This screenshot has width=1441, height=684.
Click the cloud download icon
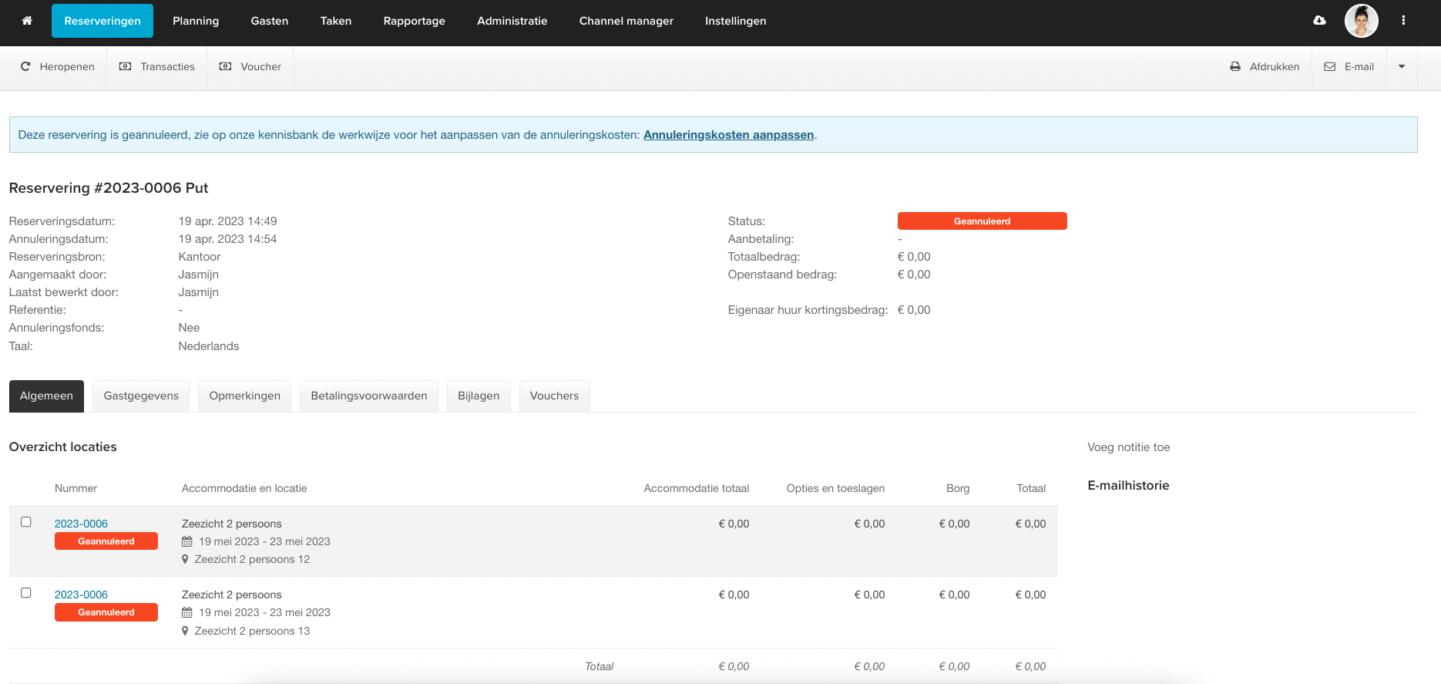click(x=1319, y=21)
